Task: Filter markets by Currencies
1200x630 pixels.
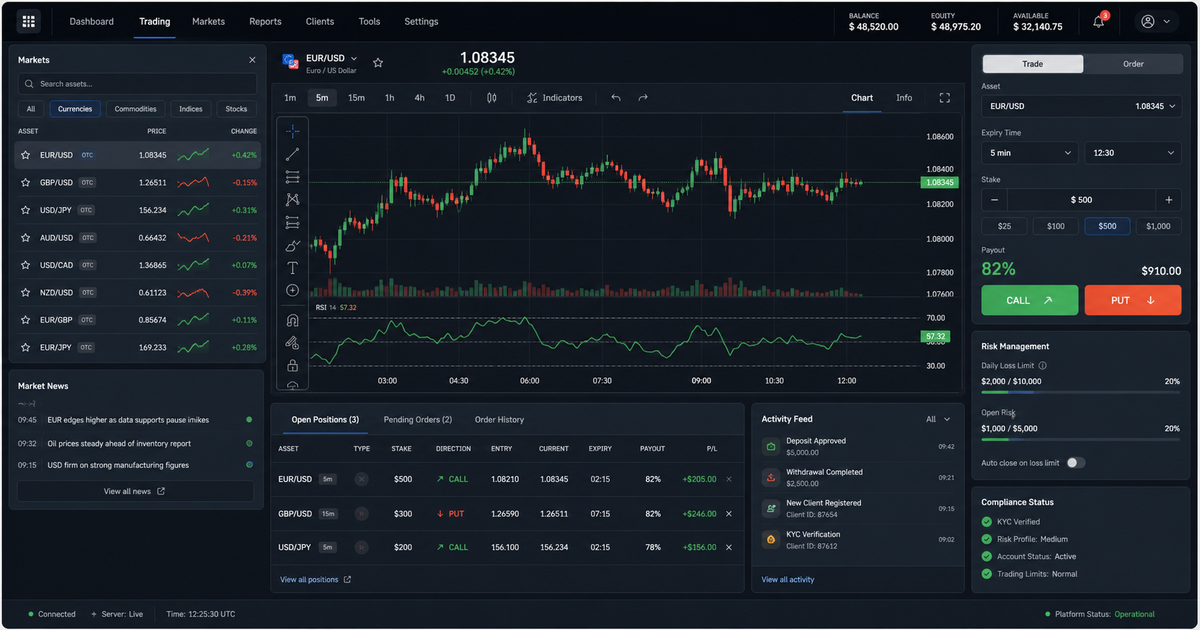Action: [x=75, y=109]
